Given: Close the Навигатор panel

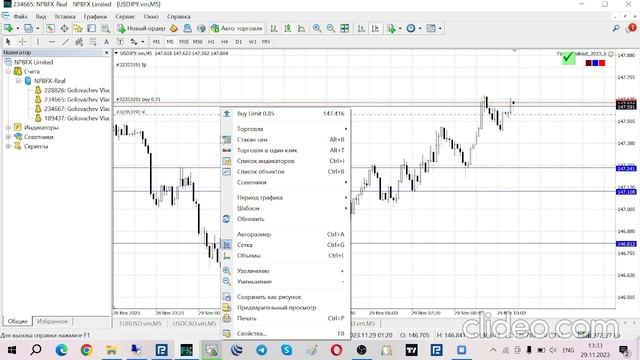Looking at the screenshot, I should coord(107,53).
